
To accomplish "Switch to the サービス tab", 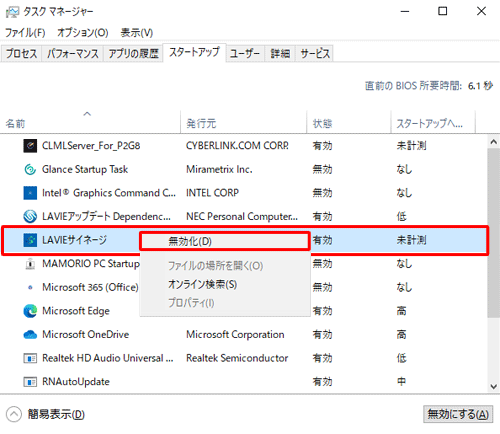I will click(315, 53).
